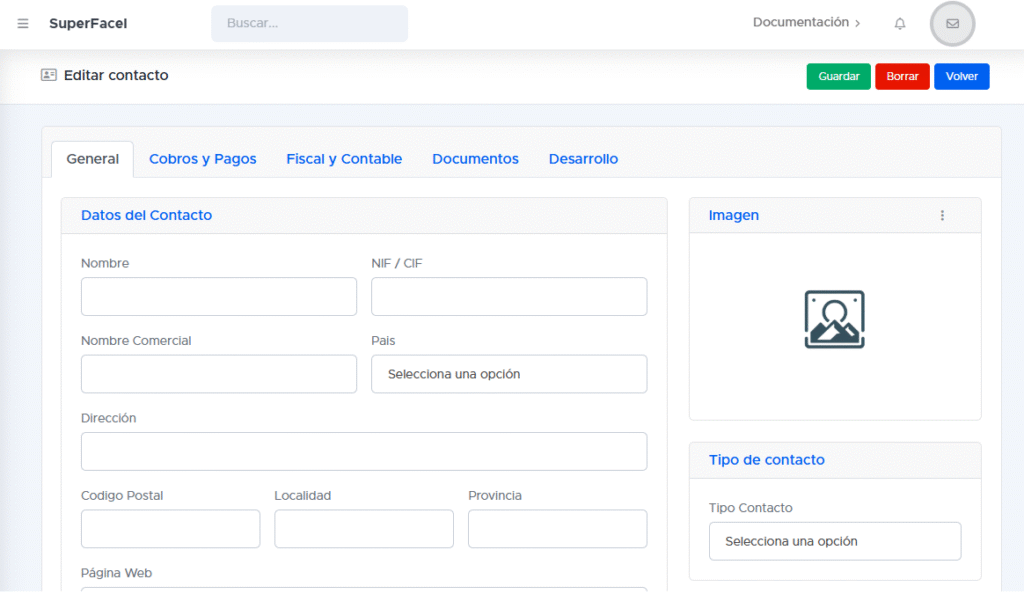The image size is (1024, 616).
Task: Select the General tab
Action: (x=93, y=159)
